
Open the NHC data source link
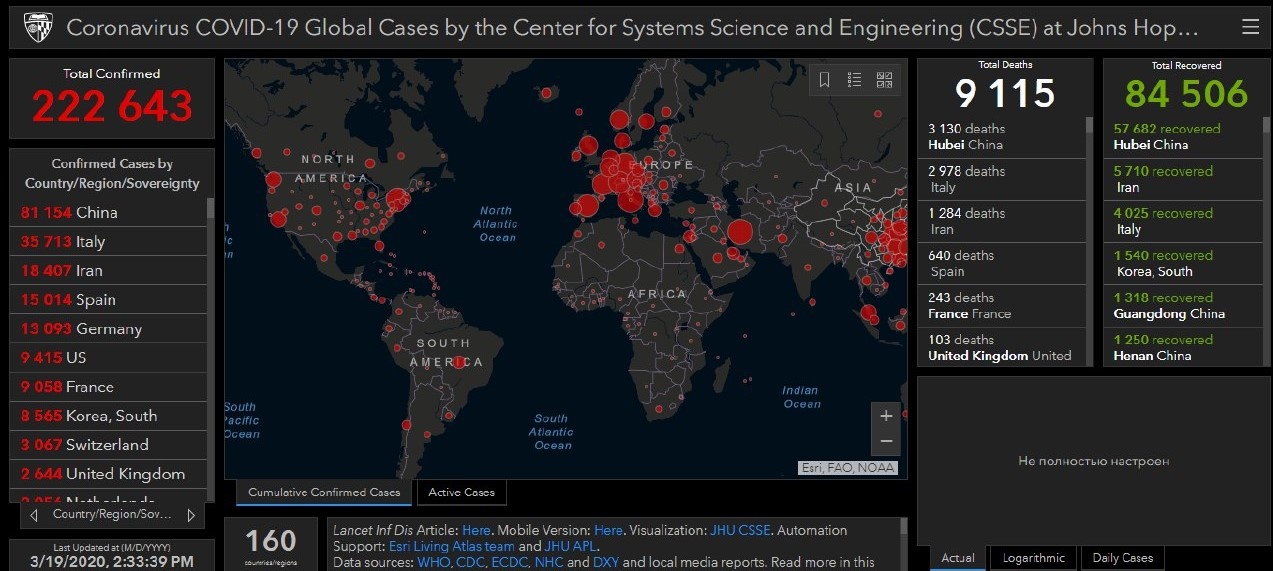(548, 563)
